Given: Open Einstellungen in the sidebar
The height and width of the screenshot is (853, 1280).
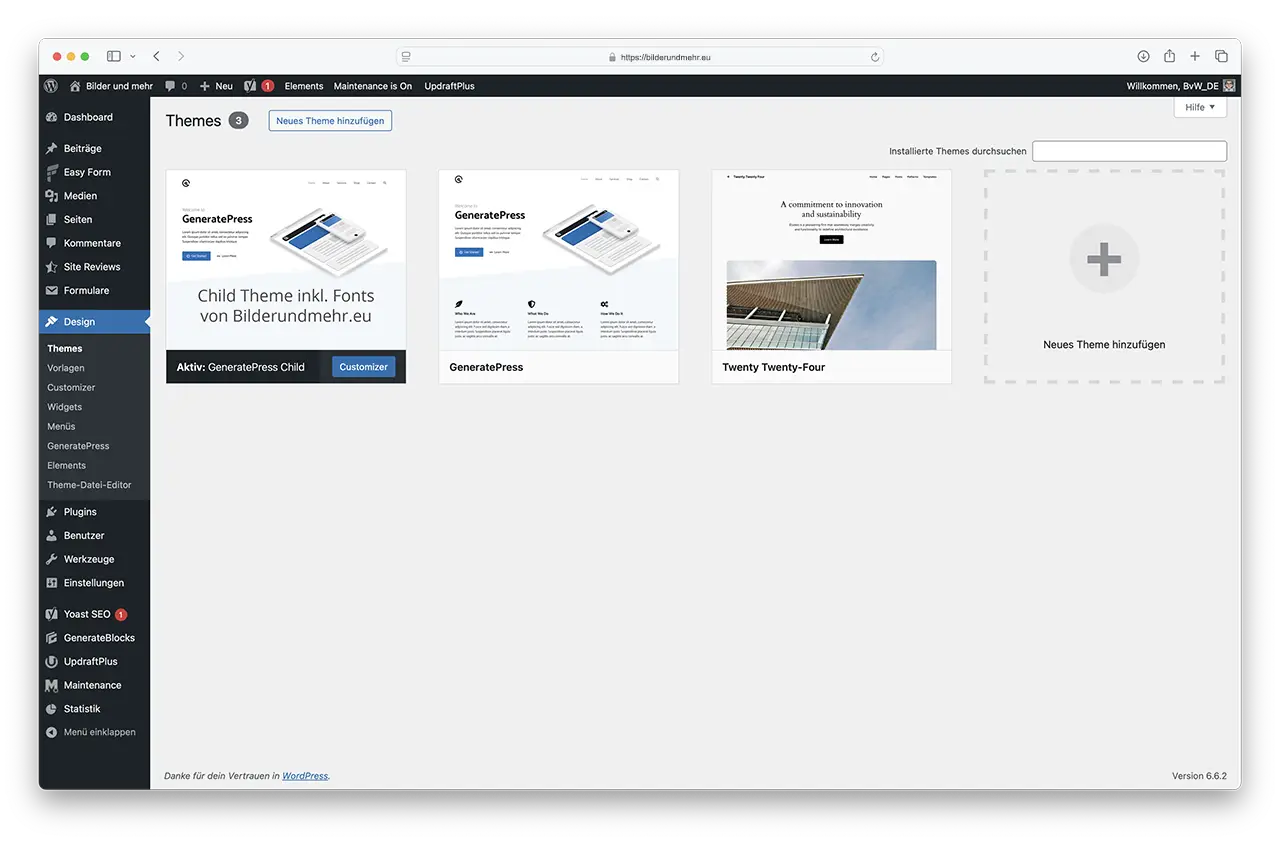Looking at the screenshot, I should (x=95, y=583).
